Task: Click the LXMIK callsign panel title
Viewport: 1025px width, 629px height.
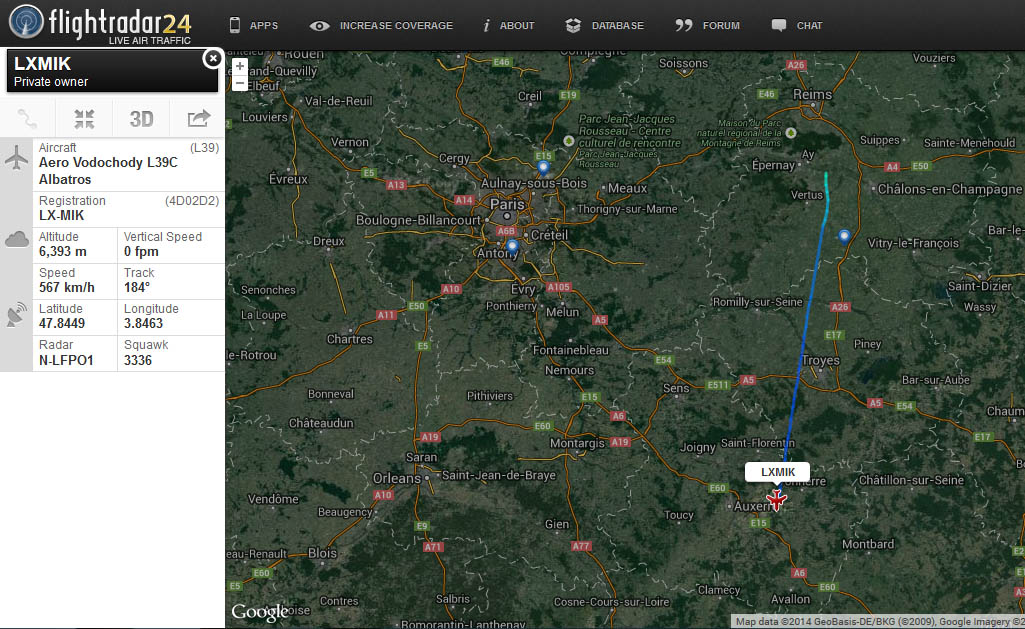Action: pyautogui.click(x=42, y=63)
